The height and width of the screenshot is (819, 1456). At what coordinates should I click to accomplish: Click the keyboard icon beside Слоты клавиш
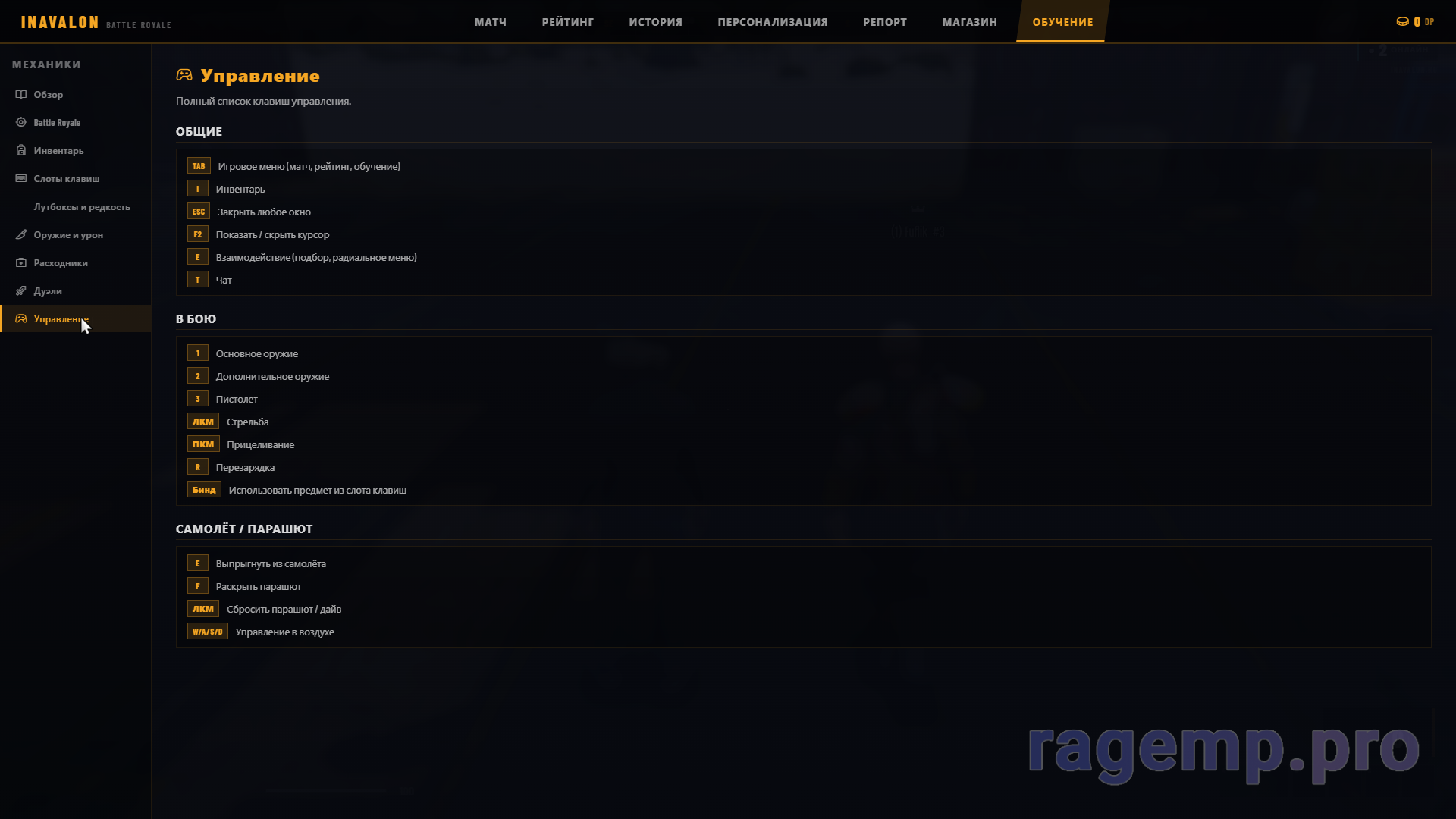[x=21, y=179]
